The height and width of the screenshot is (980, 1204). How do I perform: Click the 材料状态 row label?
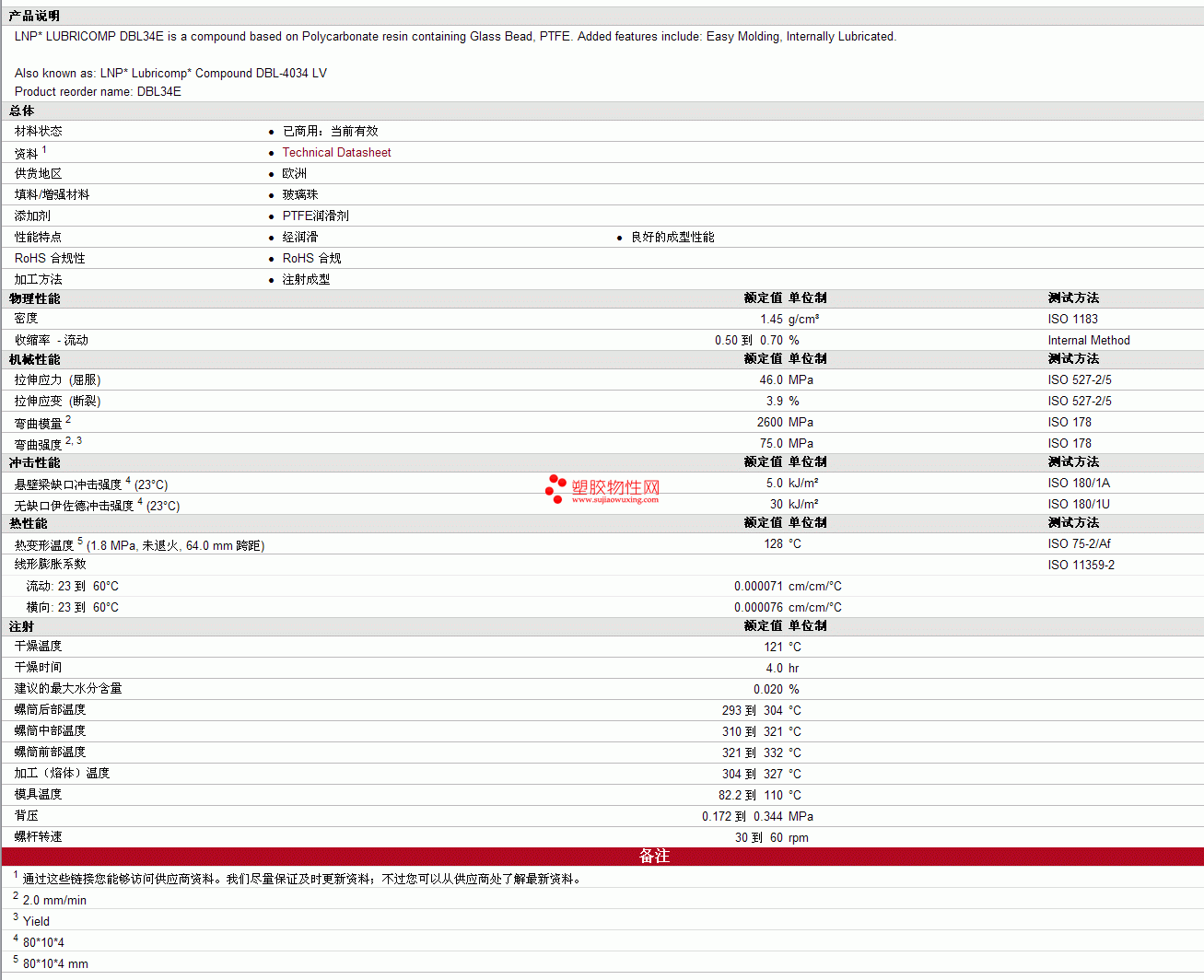[x=38, y=132]
